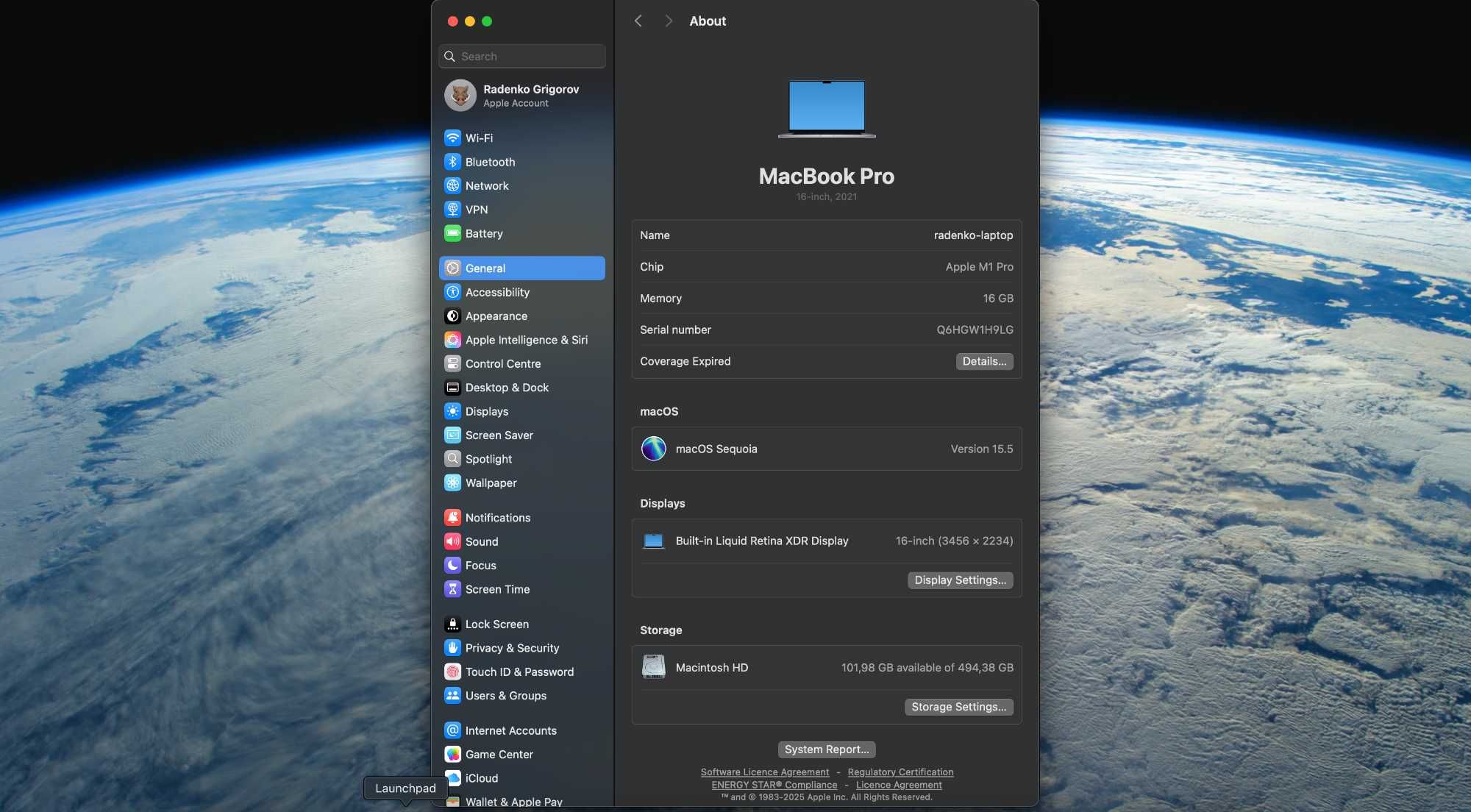Open Spotlight settings
1471x812 pixels.
521,459
